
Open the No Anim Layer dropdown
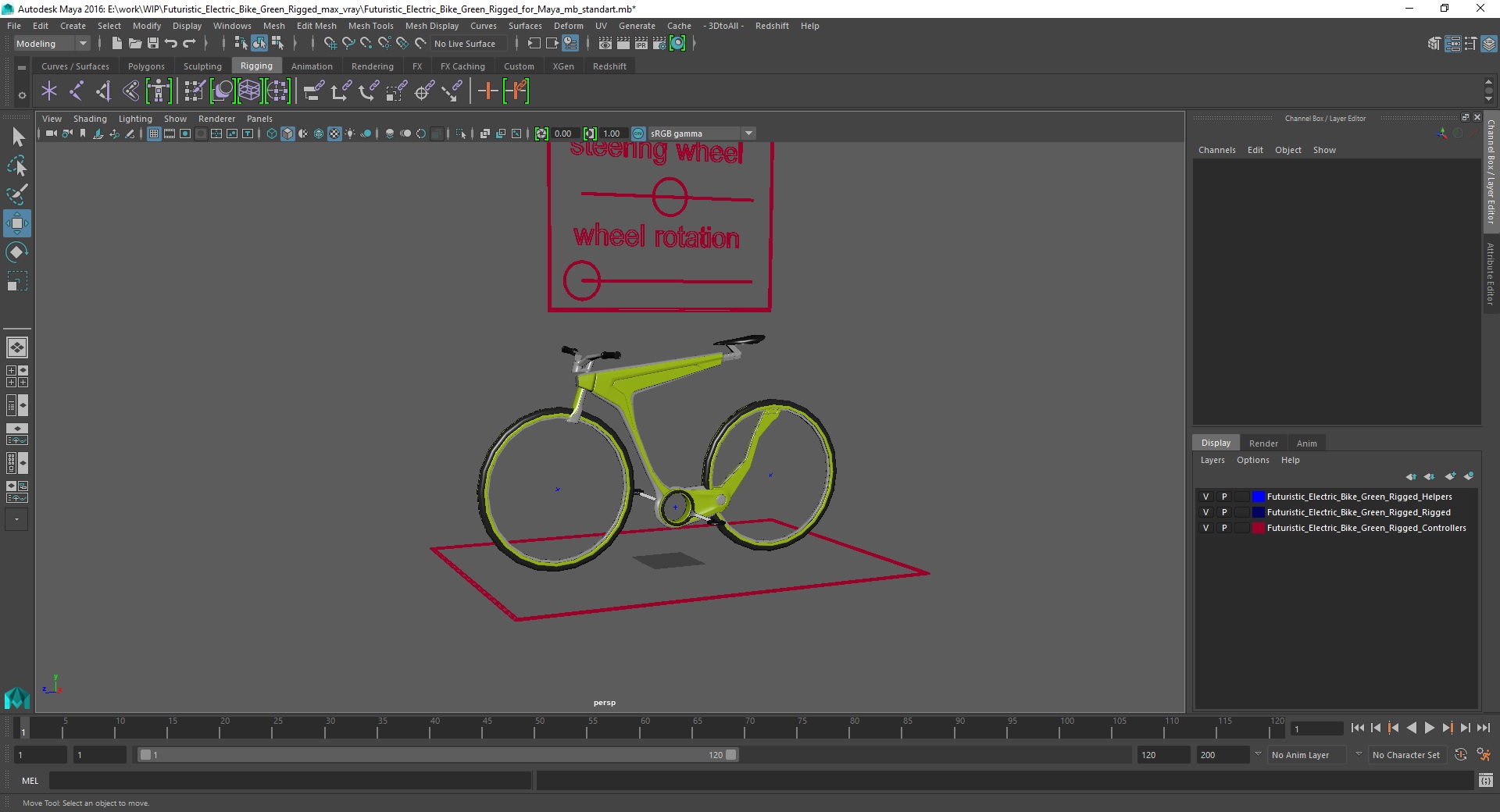tap(1309, 755)
